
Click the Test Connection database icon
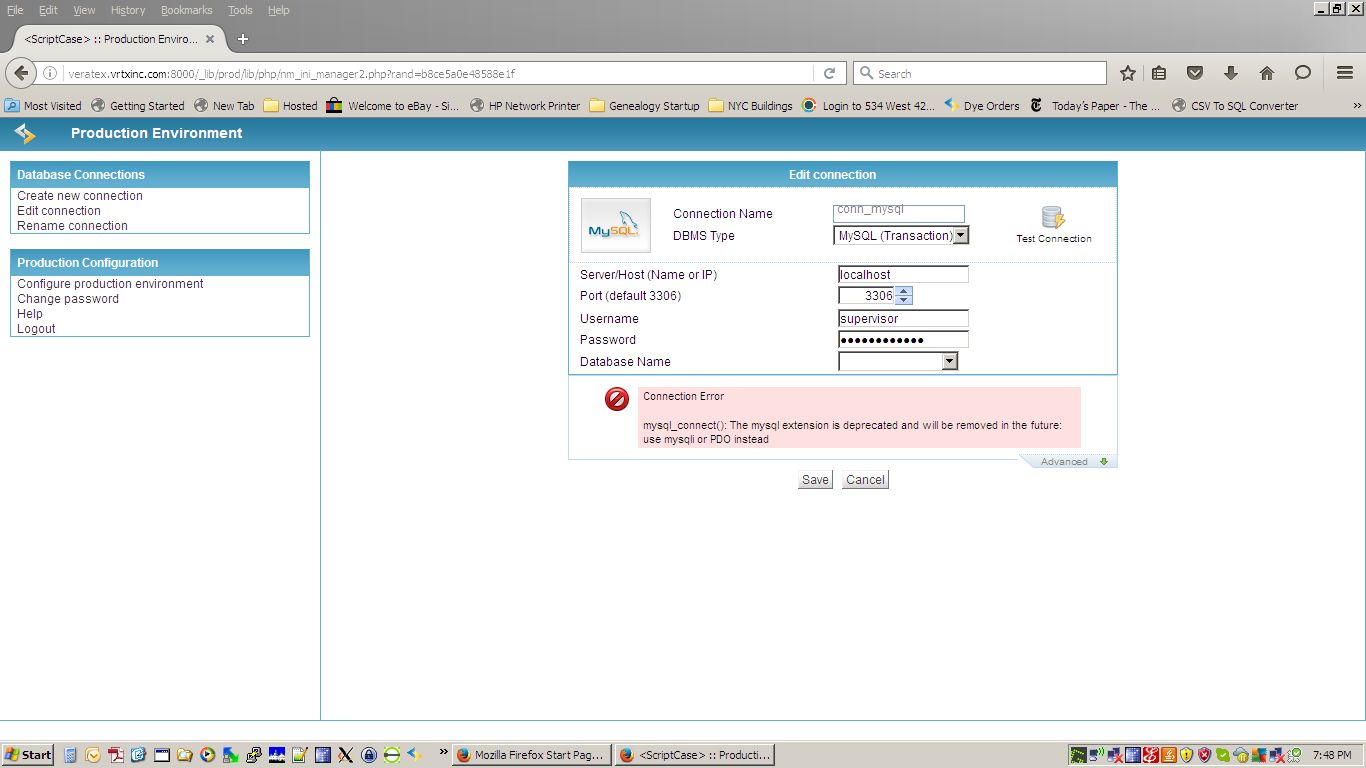click(1053, 218)
